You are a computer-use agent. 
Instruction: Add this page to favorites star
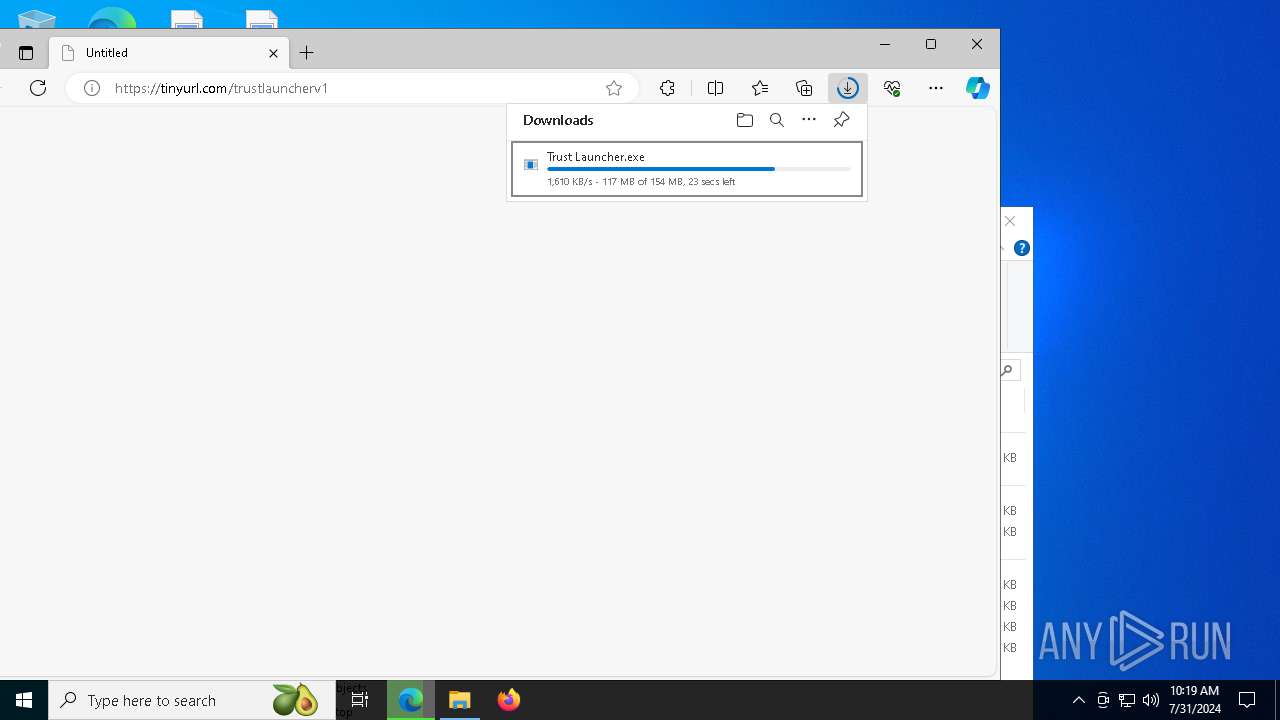pos(614,88)
